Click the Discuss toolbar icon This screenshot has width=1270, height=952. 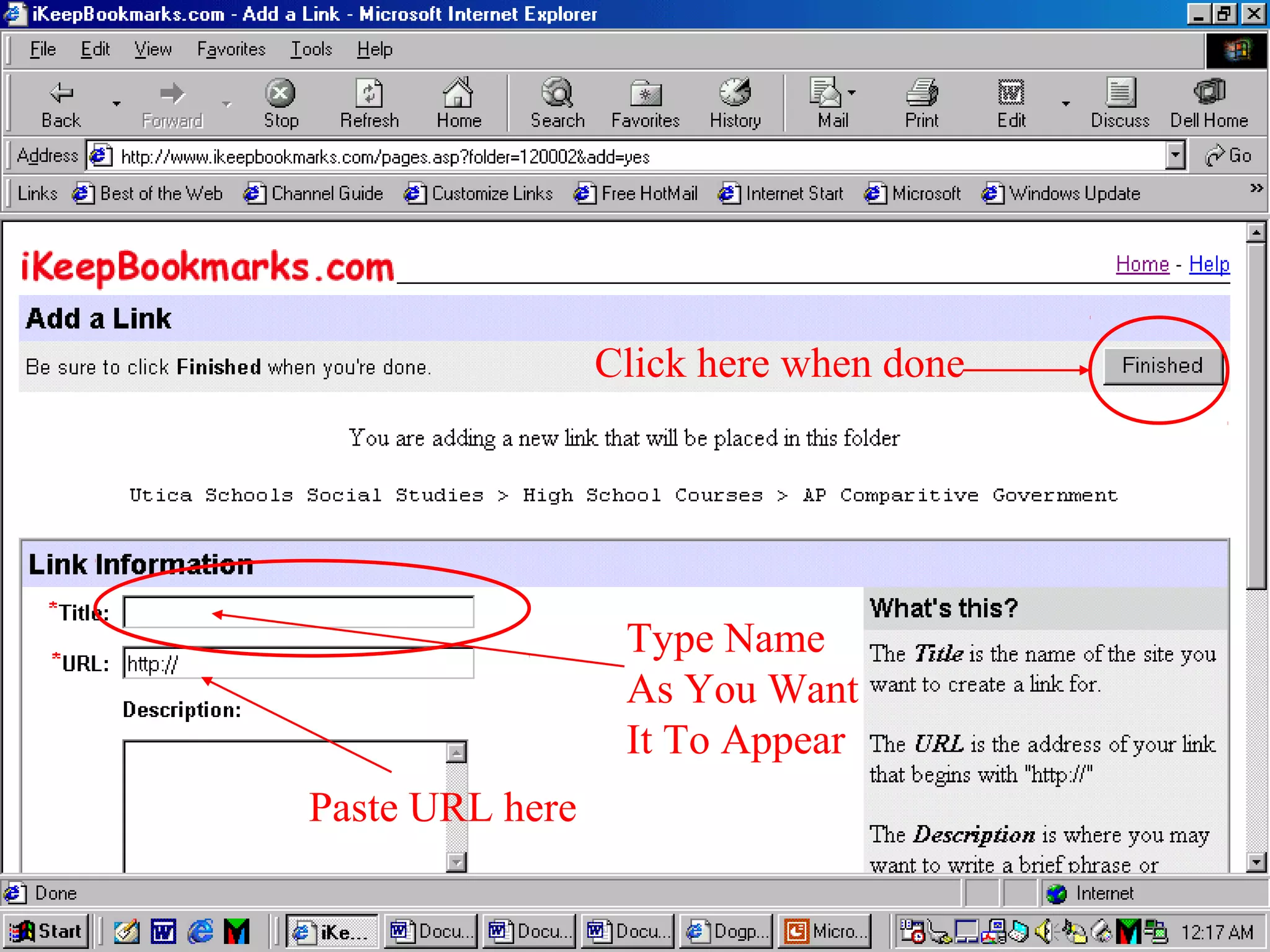1120,104
